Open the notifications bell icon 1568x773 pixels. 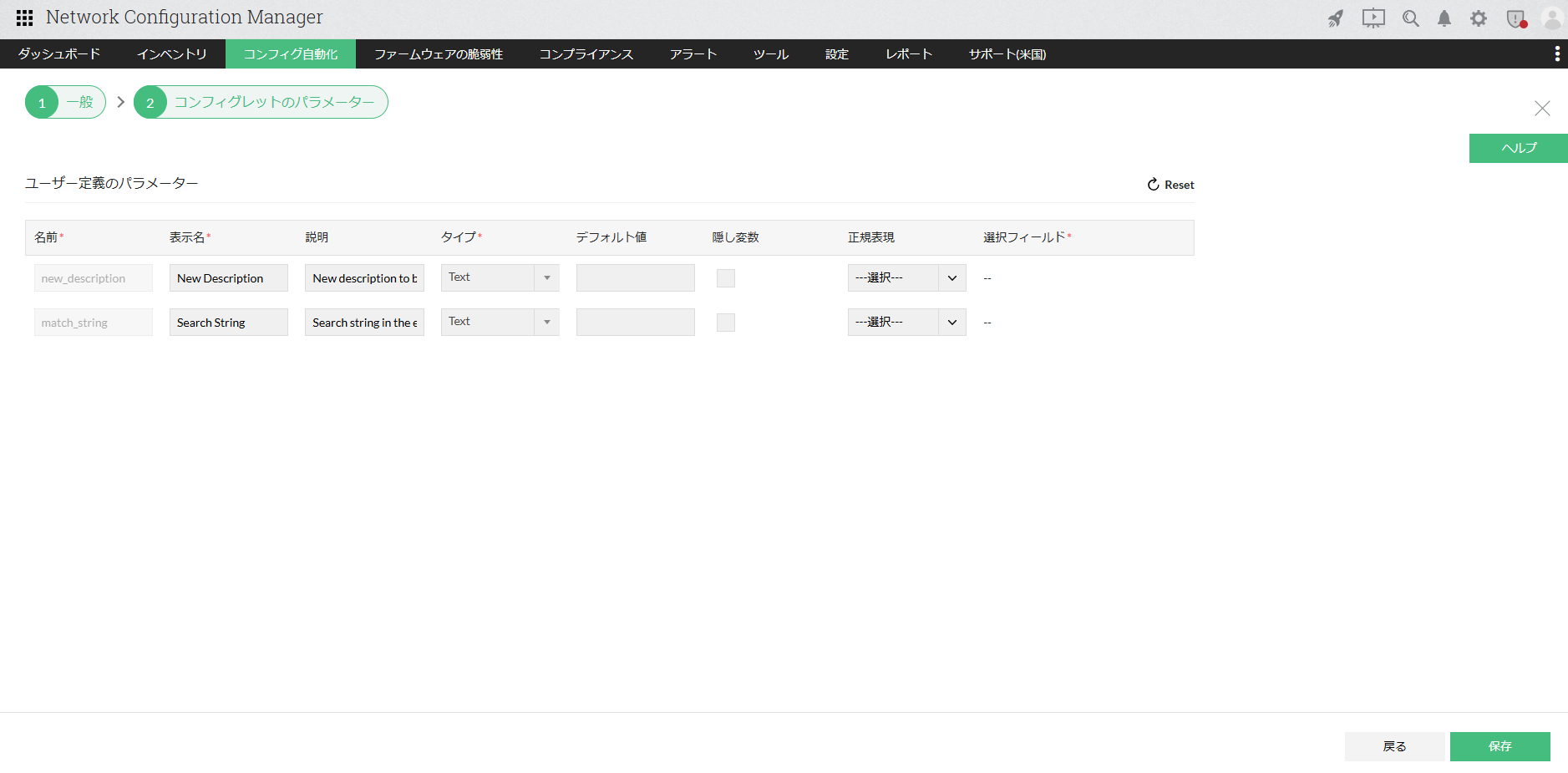point(1444,18)
